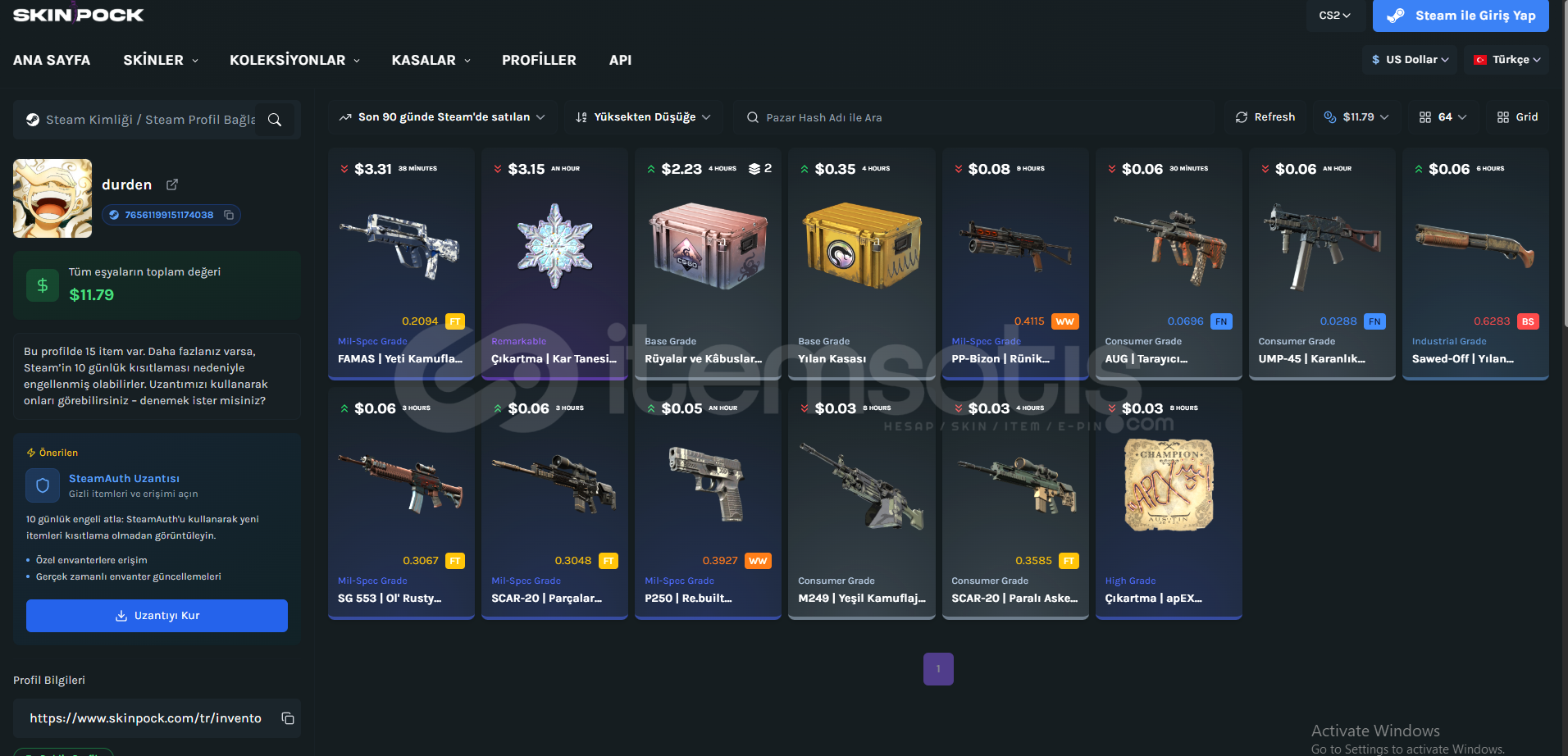Click the Uzantıyı Kur install button
Image resolution: width=1568 pixels, height=756 pixels.
[157, 616]
